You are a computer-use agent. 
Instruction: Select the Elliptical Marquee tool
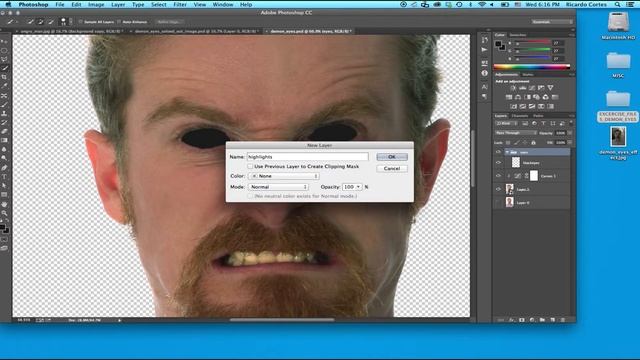point(4,51)
